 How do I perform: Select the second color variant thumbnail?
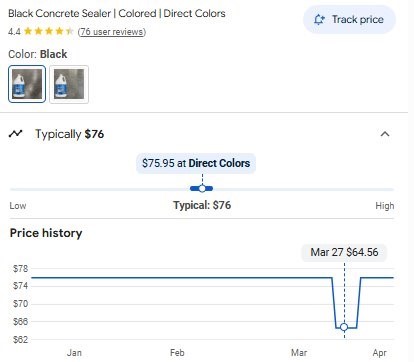pyautogui.click(x=69, y=84)
